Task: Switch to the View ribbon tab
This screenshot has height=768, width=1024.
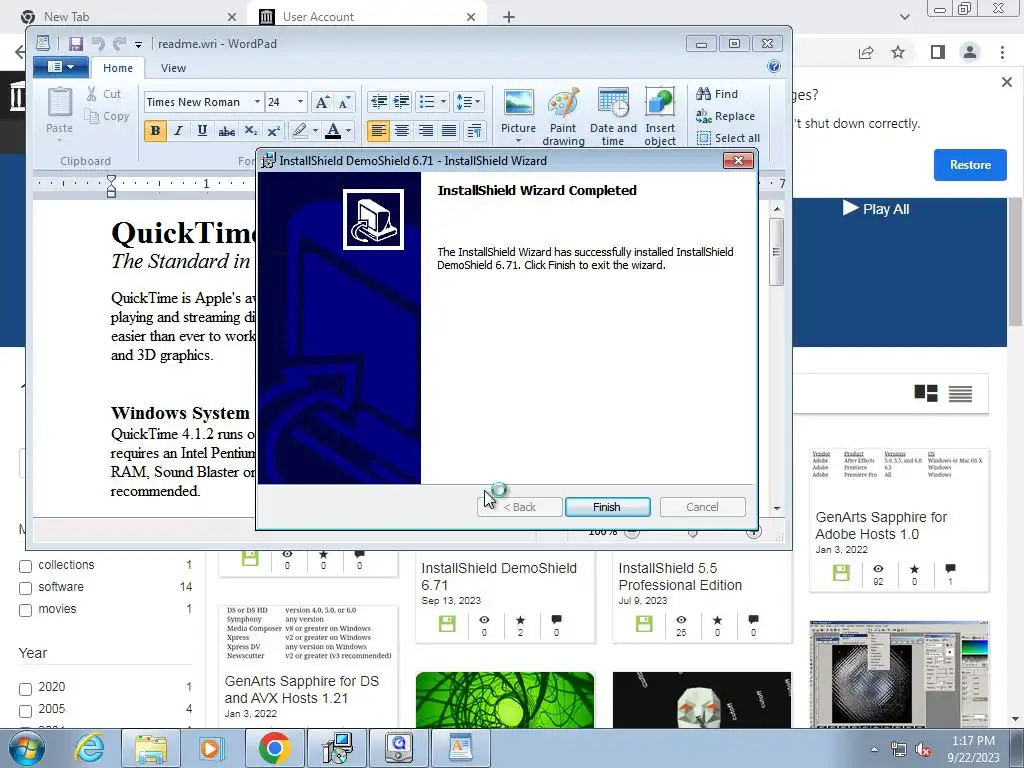Action: (x=173, y=68)
